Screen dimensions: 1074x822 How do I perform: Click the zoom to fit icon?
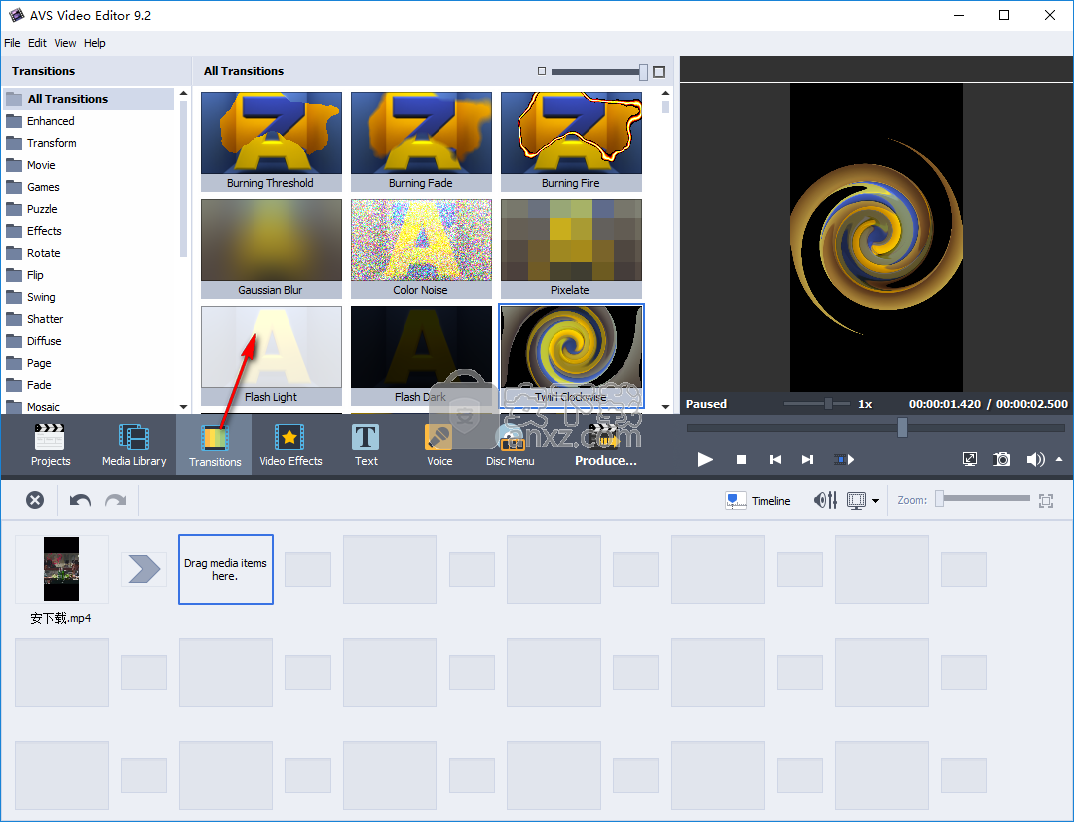coord(1045,501)
